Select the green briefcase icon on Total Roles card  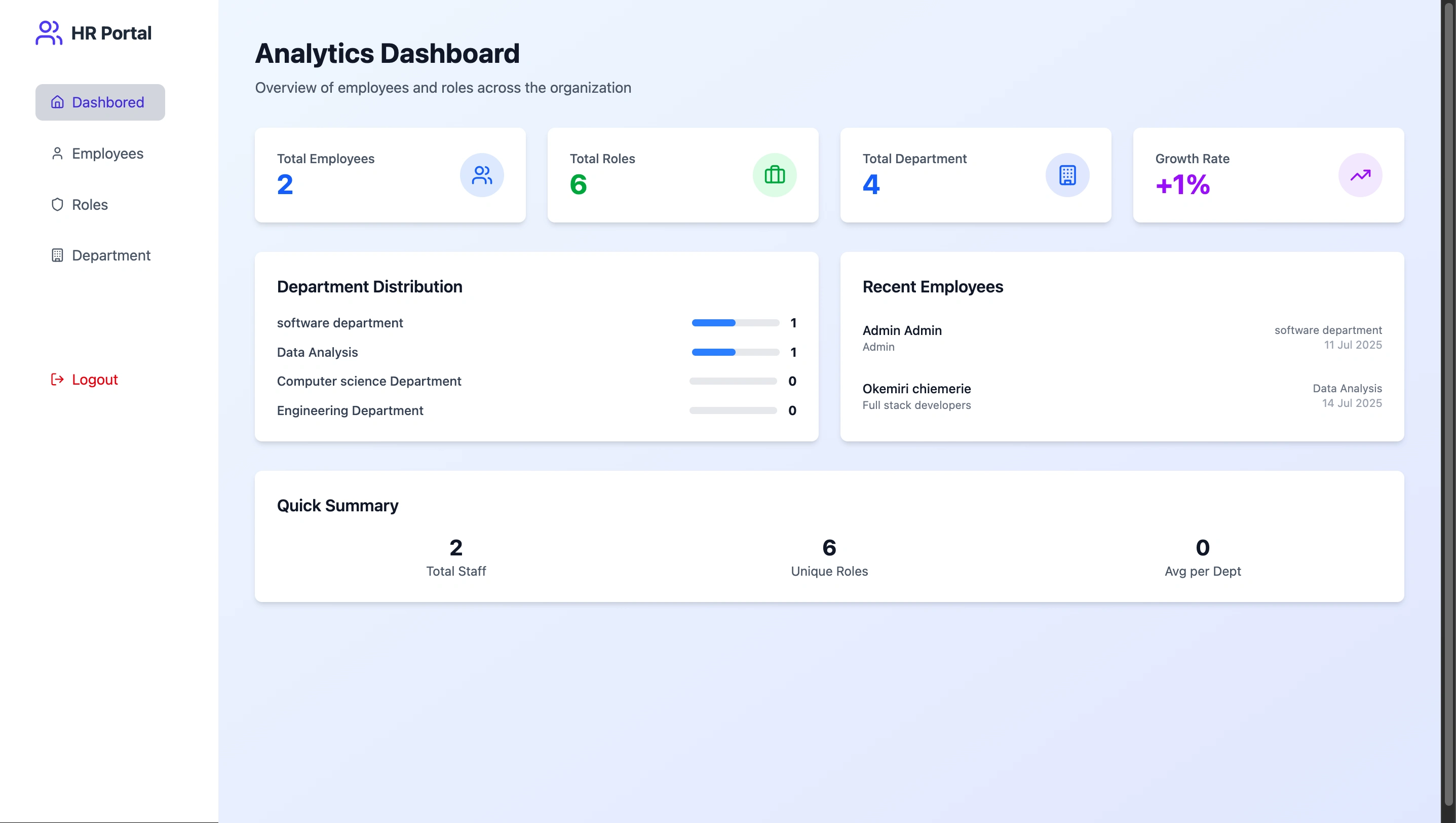point(774,175)
